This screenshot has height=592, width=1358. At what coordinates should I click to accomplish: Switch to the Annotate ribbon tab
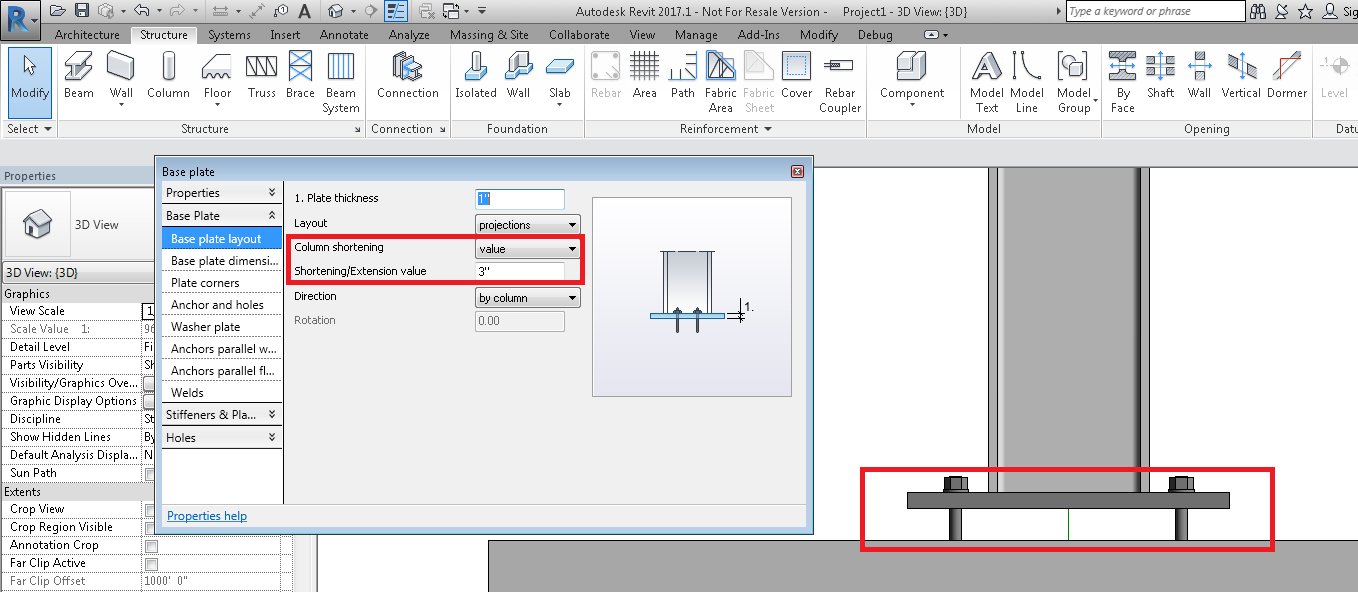click(344, 33)
